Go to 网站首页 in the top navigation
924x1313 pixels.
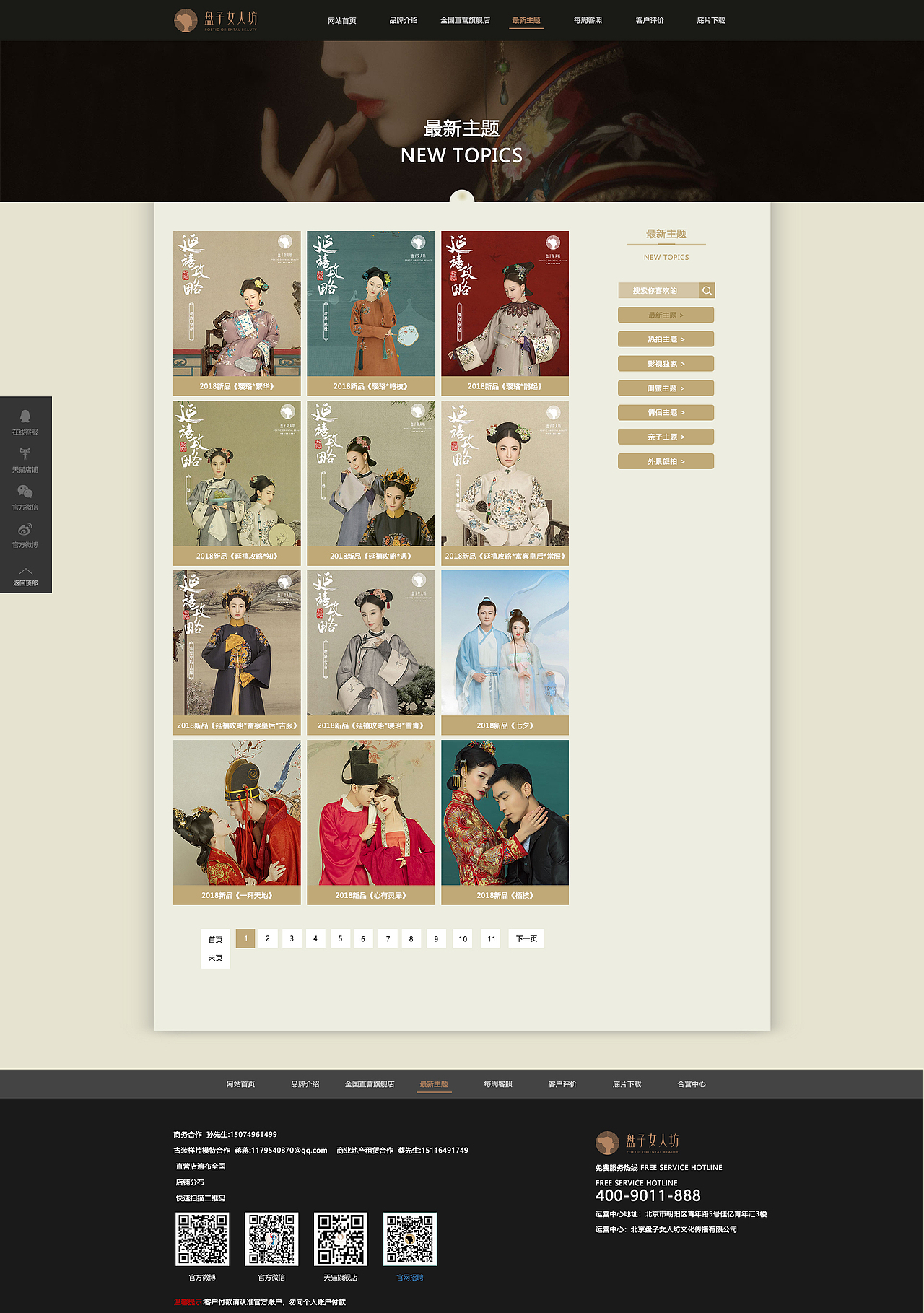point(342,20)
